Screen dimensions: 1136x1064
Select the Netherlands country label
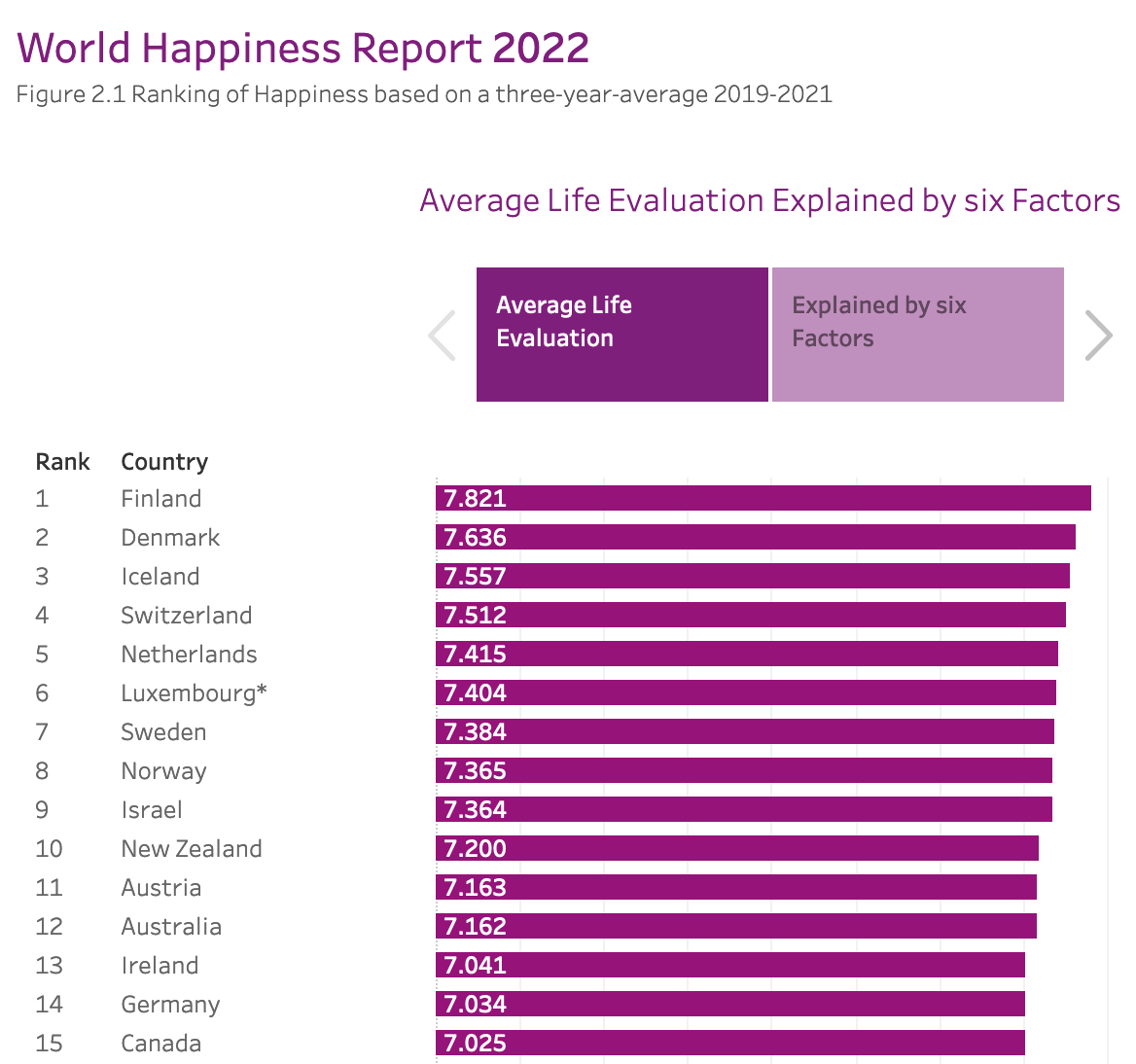click(x=189, y=654)
